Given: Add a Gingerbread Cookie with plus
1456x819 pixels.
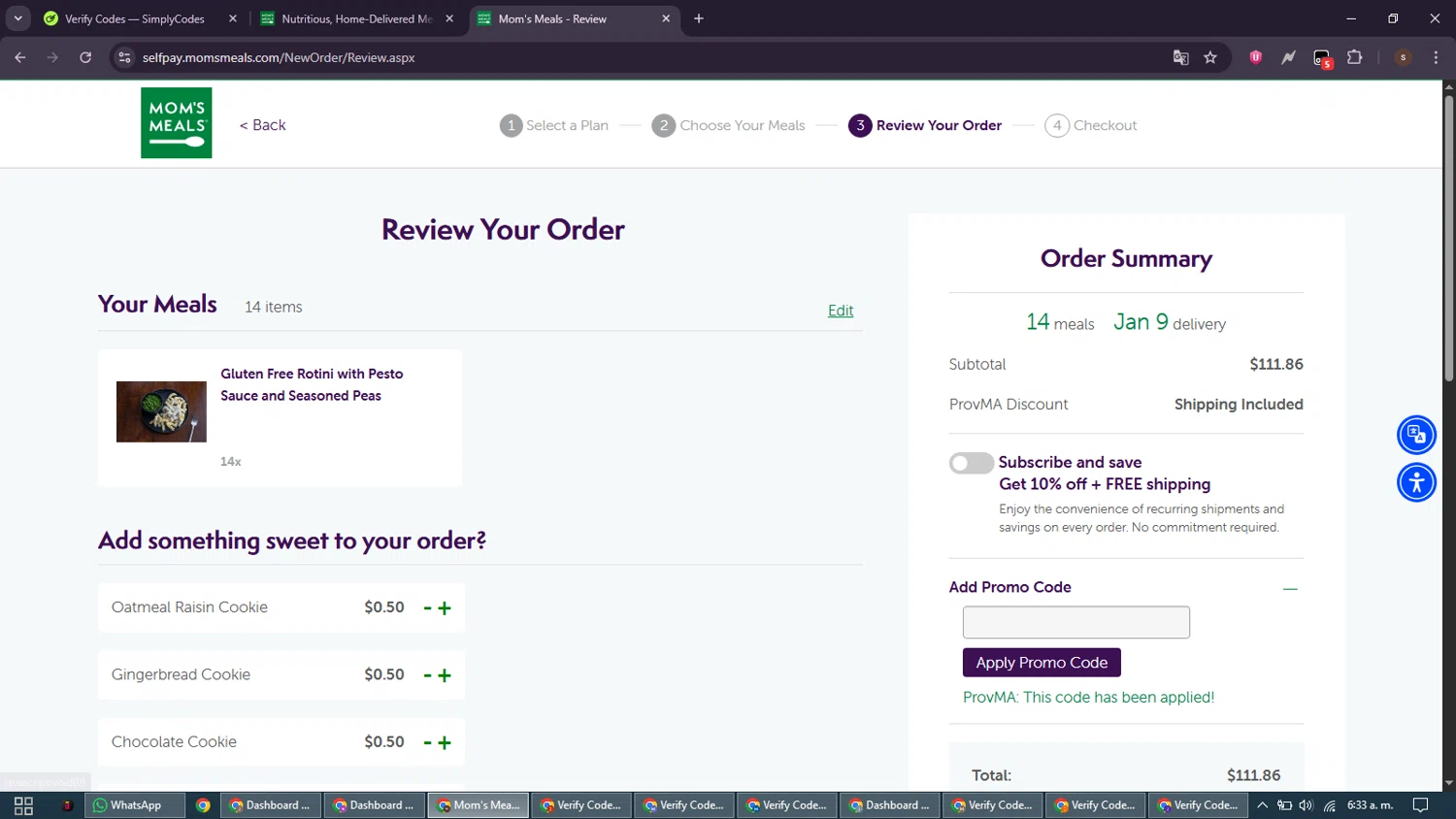Looking at the screenshot, I should click(x=445, y=675).
